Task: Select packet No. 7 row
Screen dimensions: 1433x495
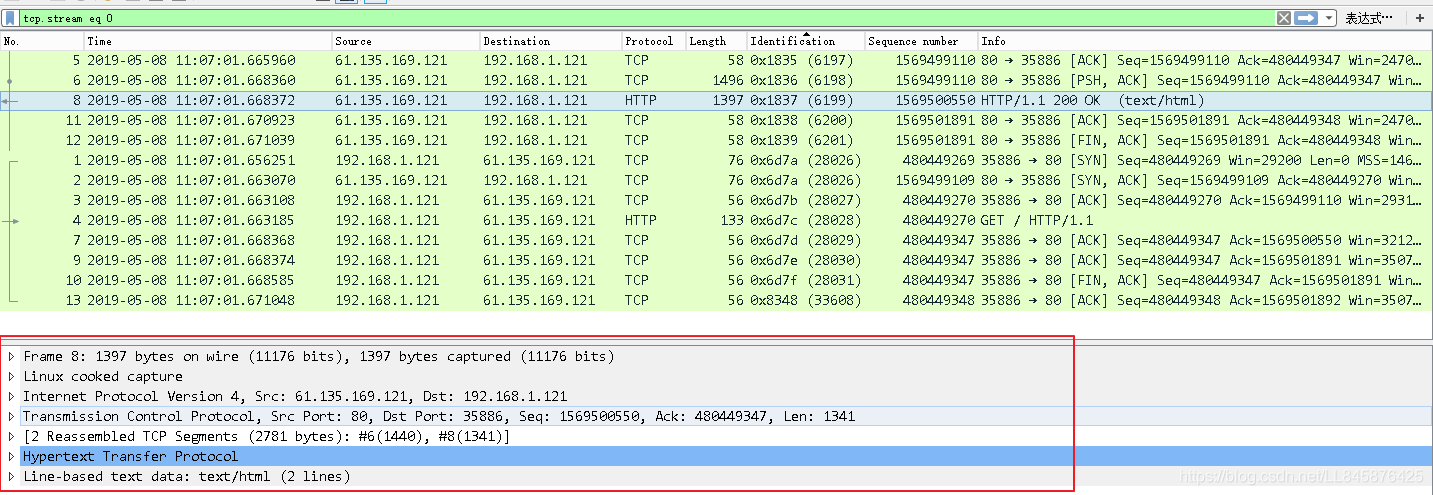Action: pyautogui.click(x=716, y=241)
